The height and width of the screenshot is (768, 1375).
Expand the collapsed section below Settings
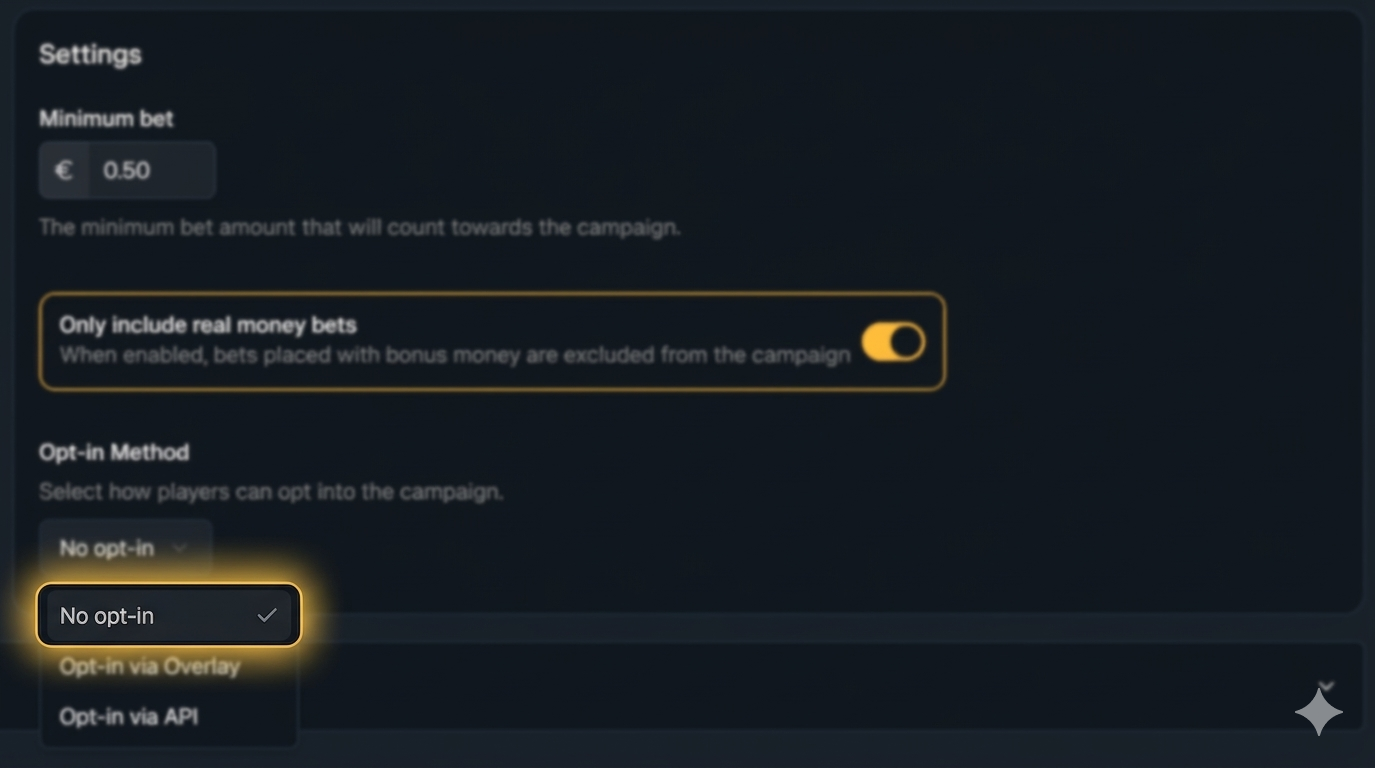click(1326, 686)
